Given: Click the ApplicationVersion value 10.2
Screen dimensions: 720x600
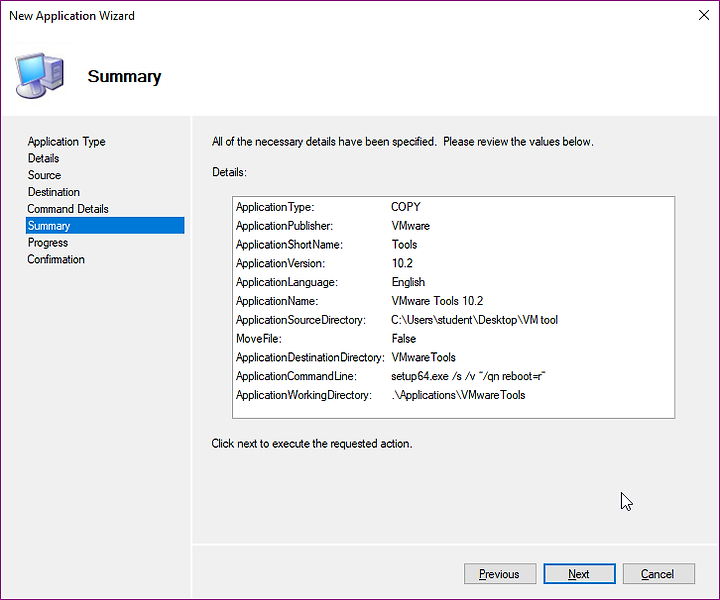Looking at the screenshot, I should [x=402, y=264].
